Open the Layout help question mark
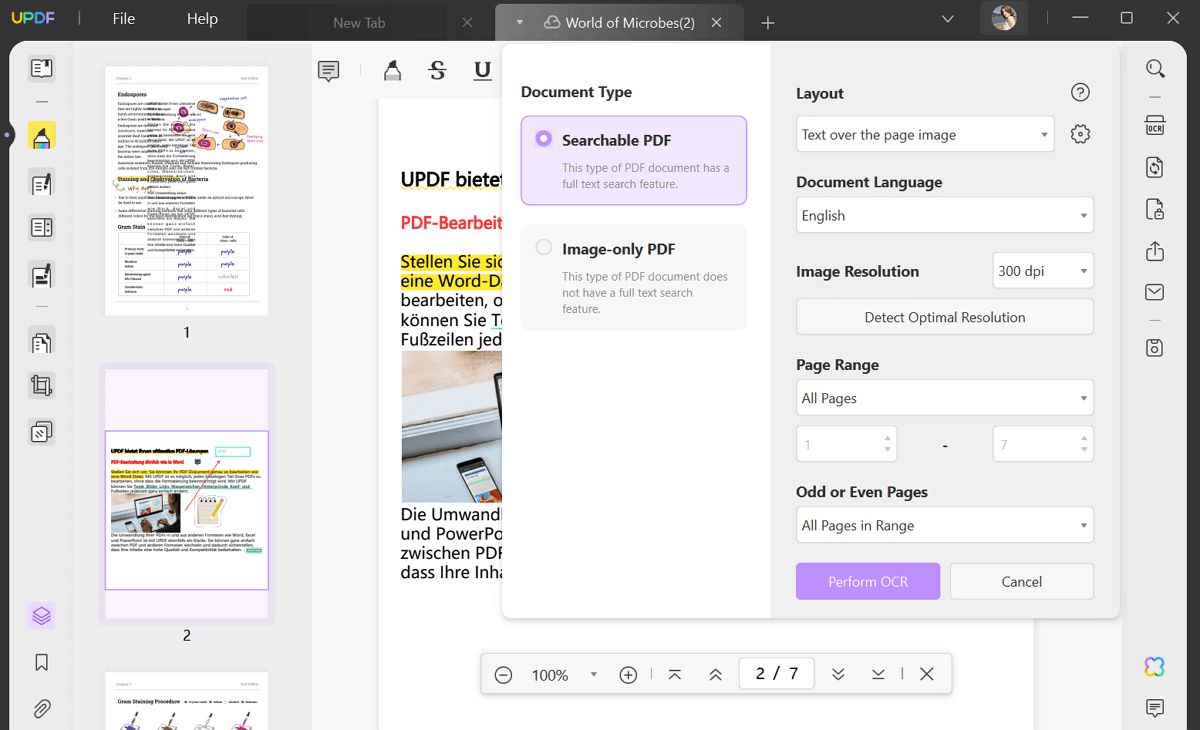1200x730 pixels. click(1080, 92)
